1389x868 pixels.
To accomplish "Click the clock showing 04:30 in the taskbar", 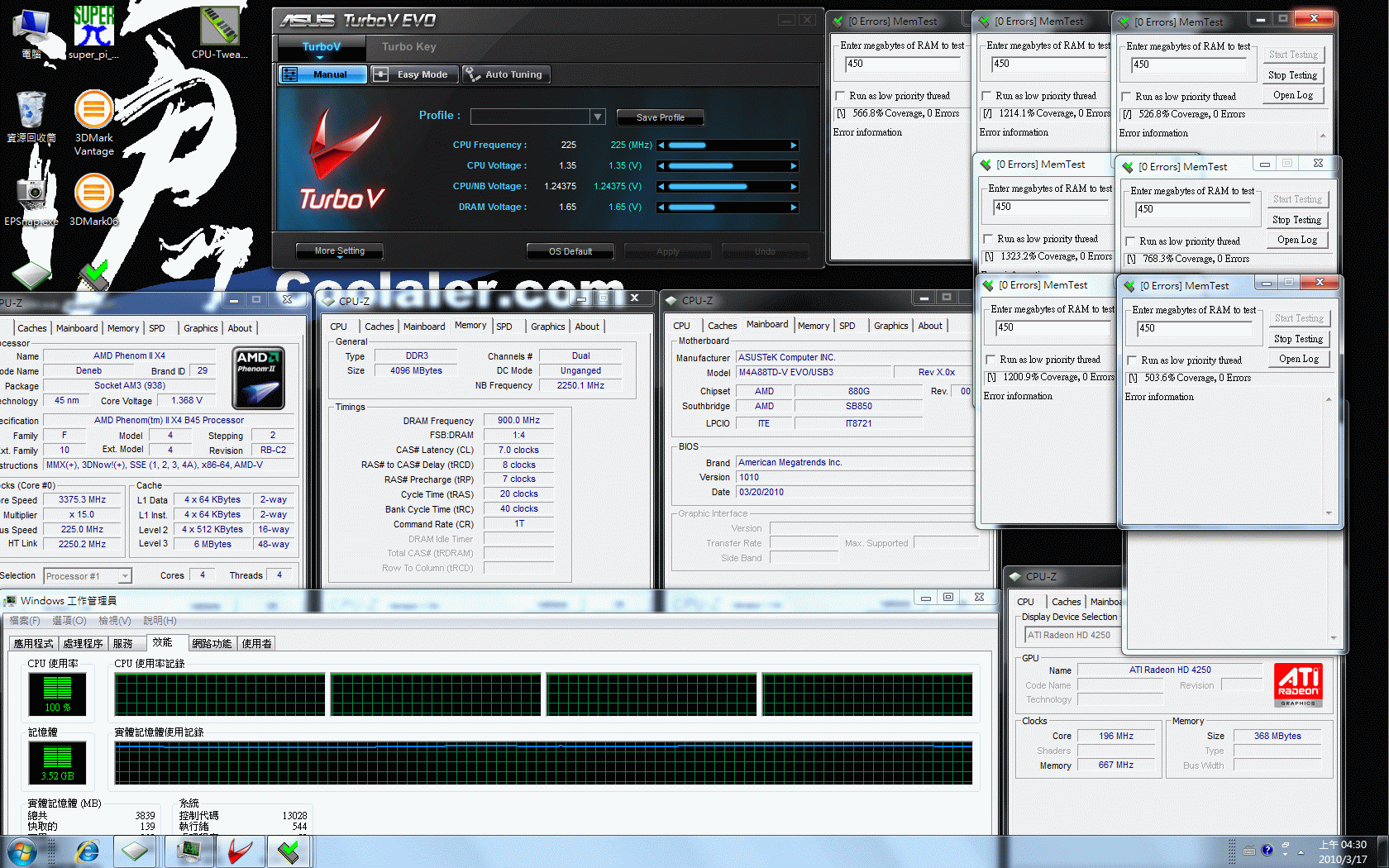I will (1342, 844).
